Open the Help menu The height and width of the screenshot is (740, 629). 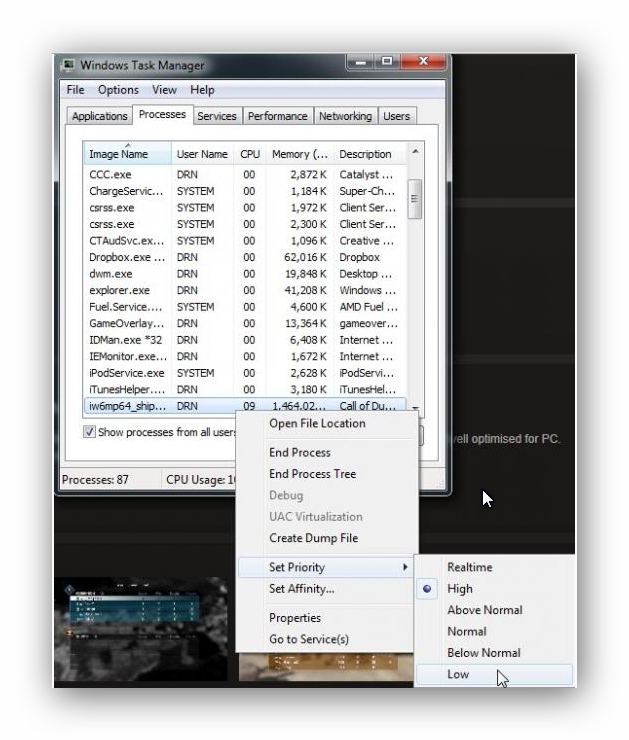click(x=202, y=90)
